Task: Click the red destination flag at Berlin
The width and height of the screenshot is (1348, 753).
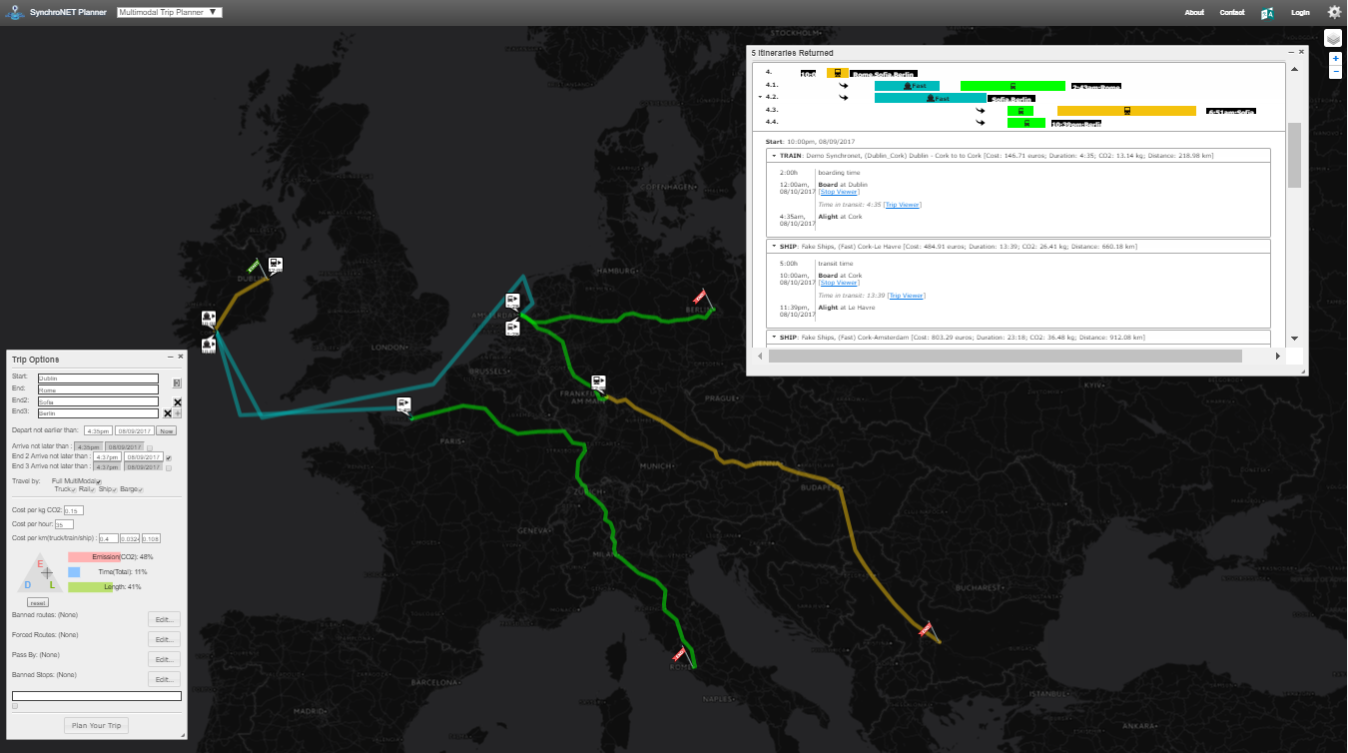Action: (x=703, y=297)
